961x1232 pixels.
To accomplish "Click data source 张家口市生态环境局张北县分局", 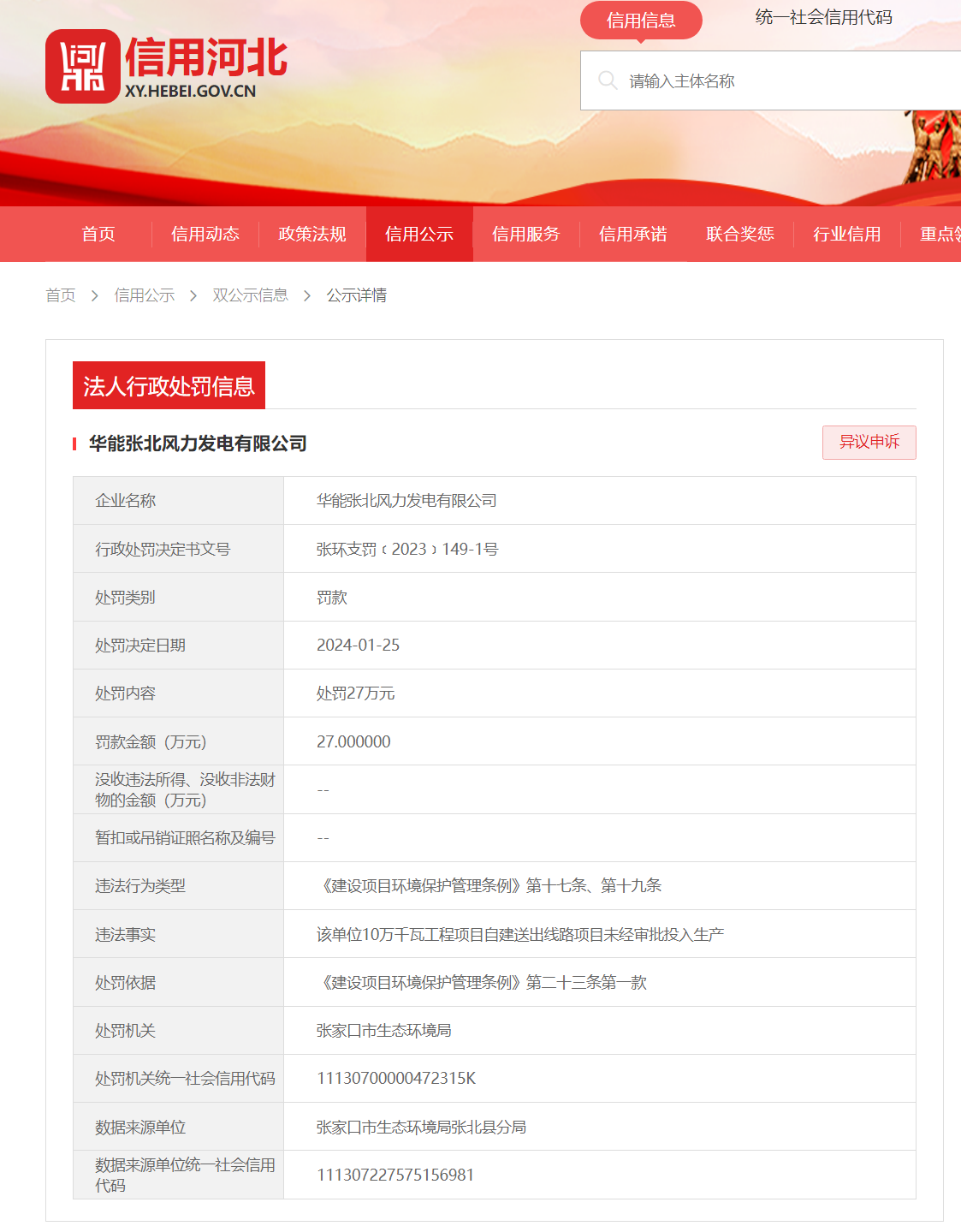I will [421, 1127].
